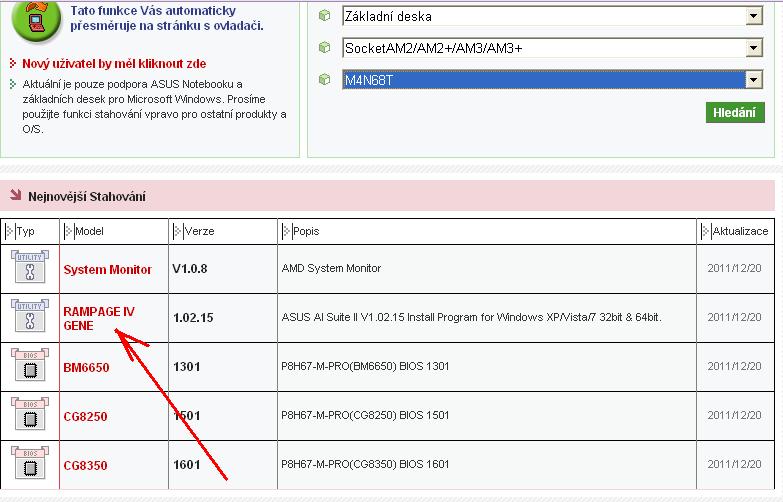Click 'P8H67-M-PRO(CG8250) BIOS 1501' description
The height and width of the screenshot is (502, 783).
[365, 415]
